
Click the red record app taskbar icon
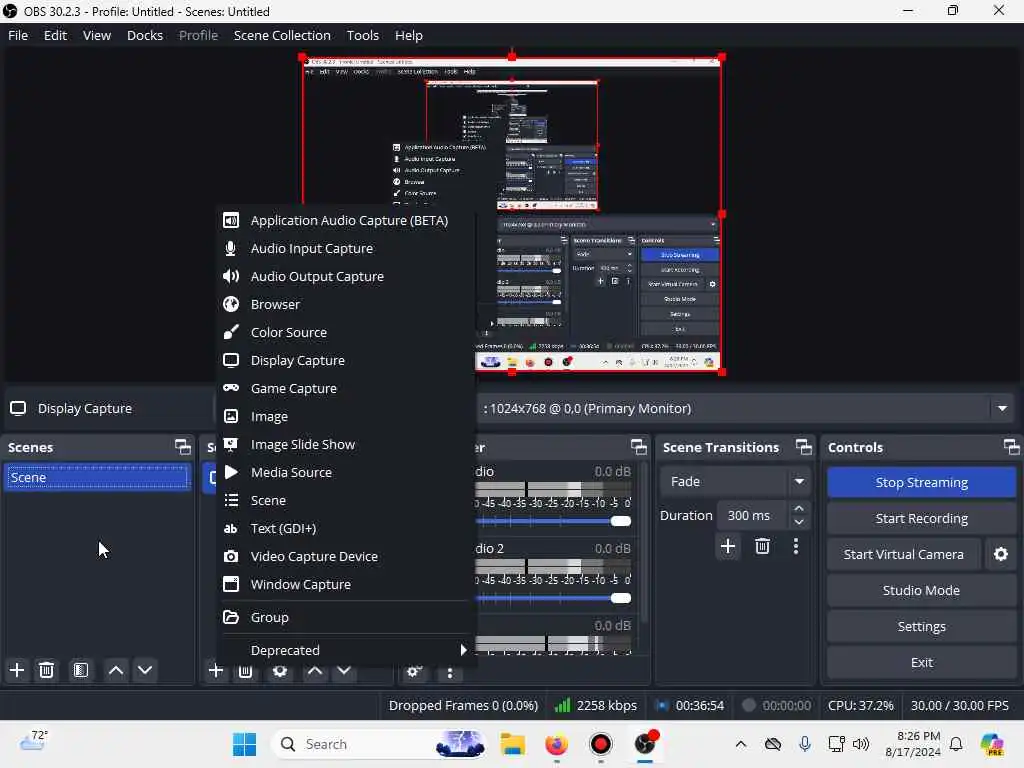pyautogui.click(x=600, y=744)
